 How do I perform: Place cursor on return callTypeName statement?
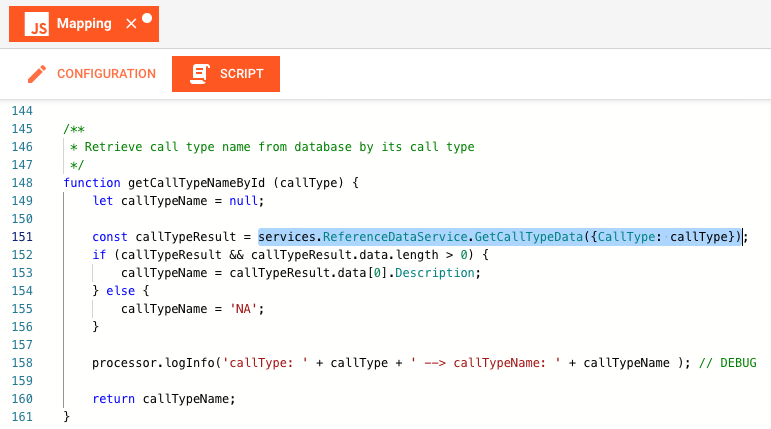(x=164, y=398)
